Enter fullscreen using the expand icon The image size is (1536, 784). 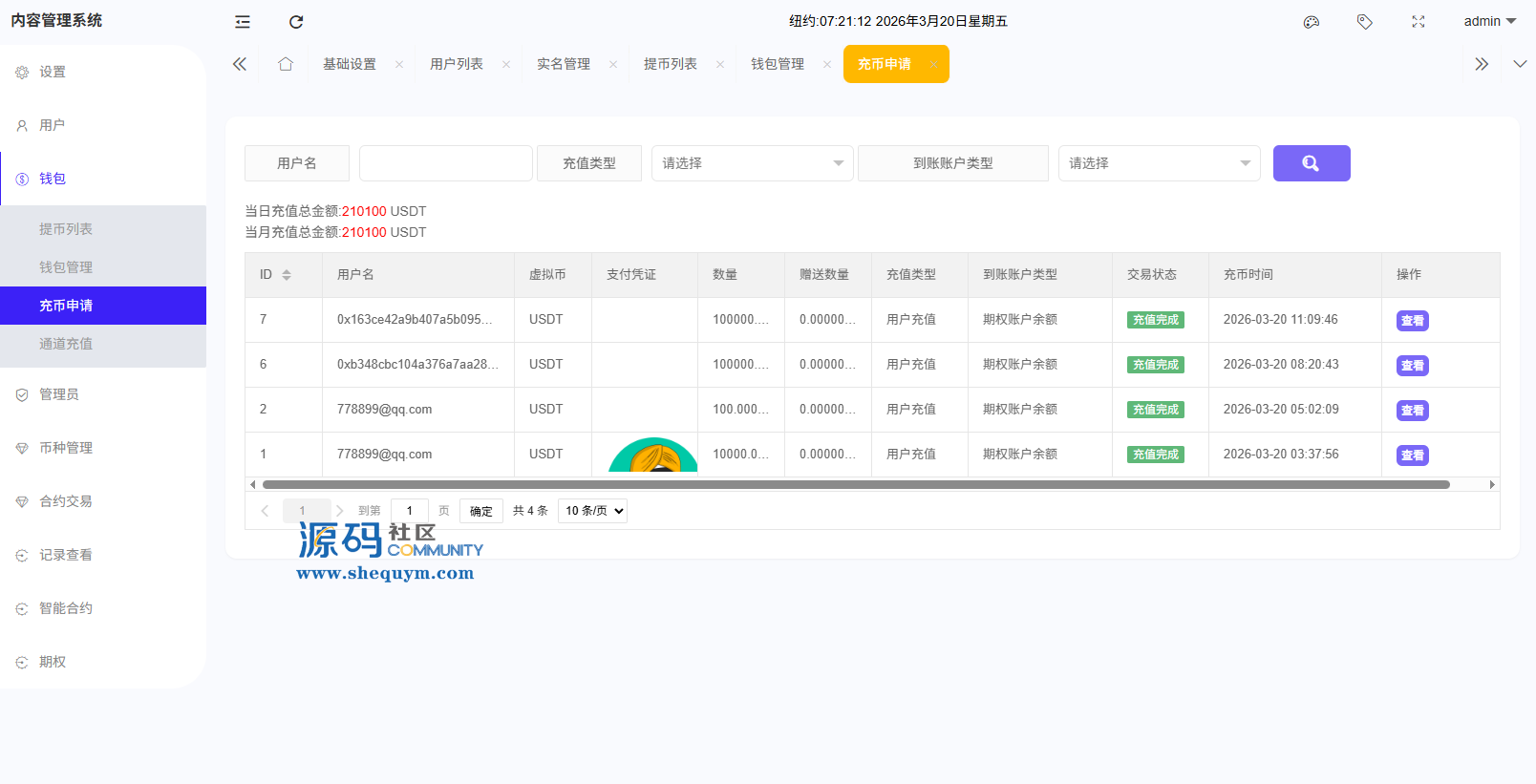1418,22
